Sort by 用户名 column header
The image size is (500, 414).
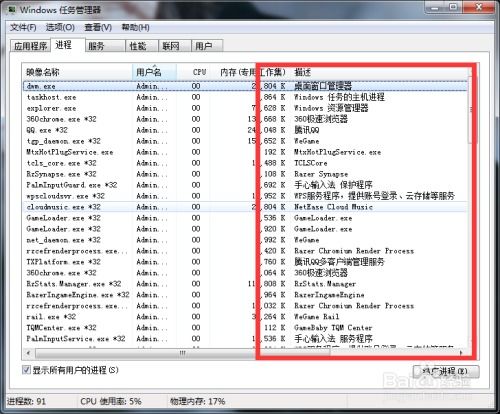[154, 72]
